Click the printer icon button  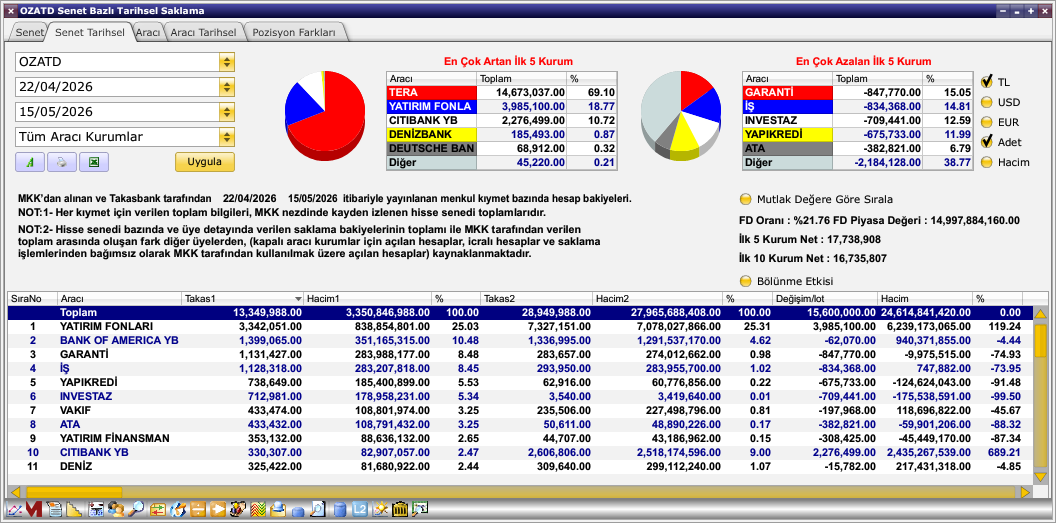point(61,162)
